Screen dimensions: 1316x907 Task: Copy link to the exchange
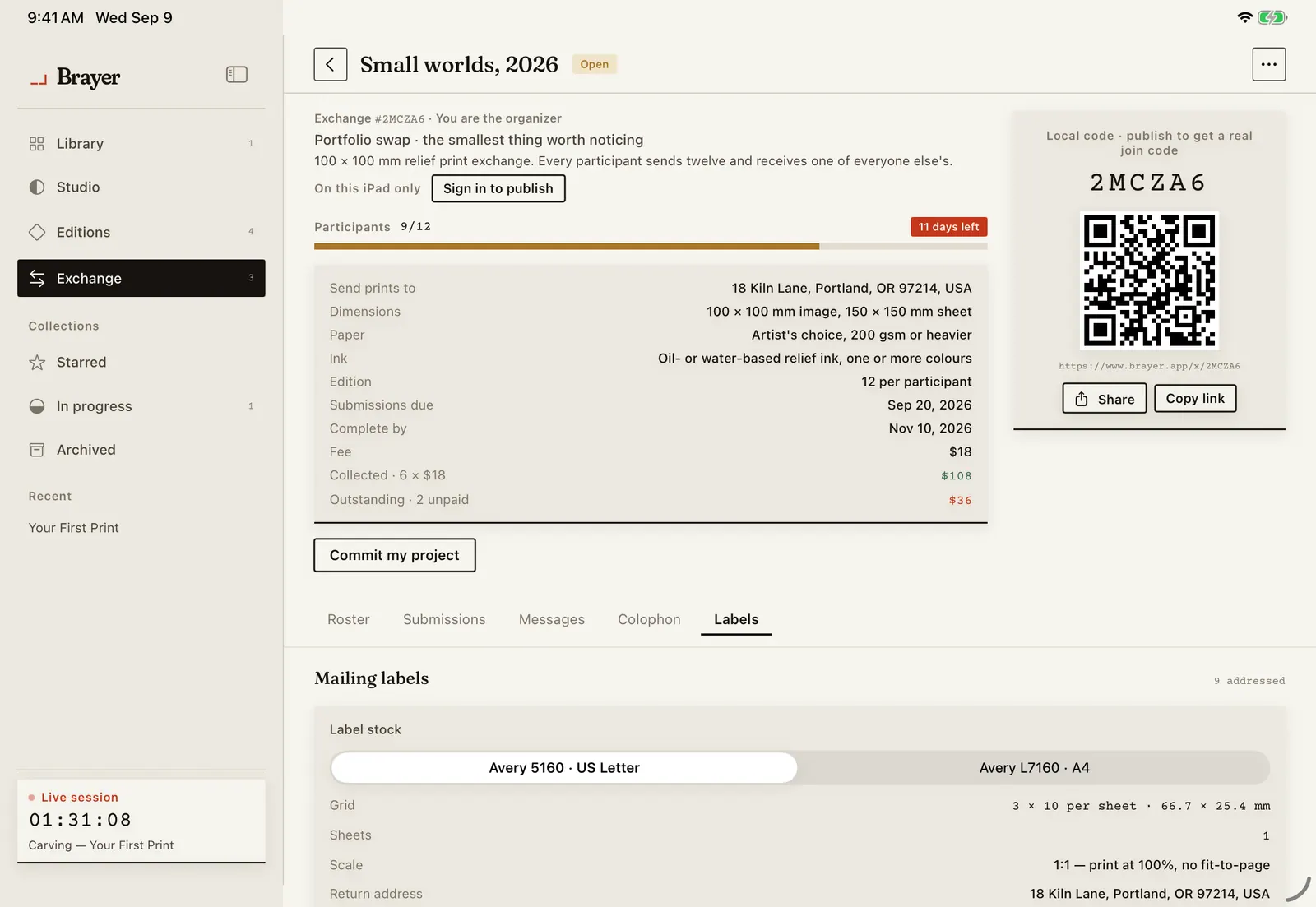point(1195,398)
